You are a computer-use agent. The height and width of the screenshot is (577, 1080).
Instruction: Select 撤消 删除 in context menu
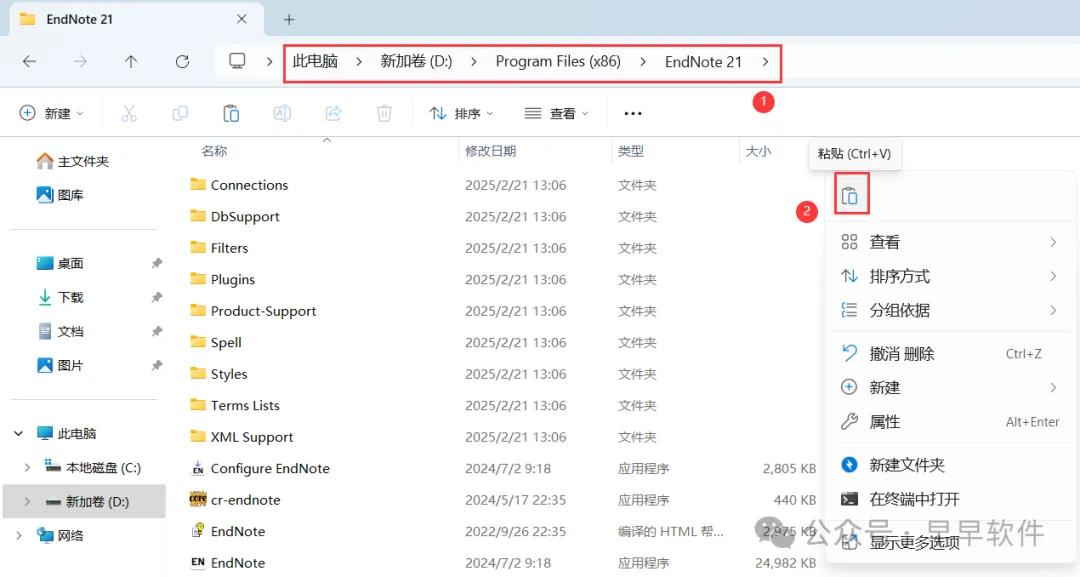[x=949, y=354]
